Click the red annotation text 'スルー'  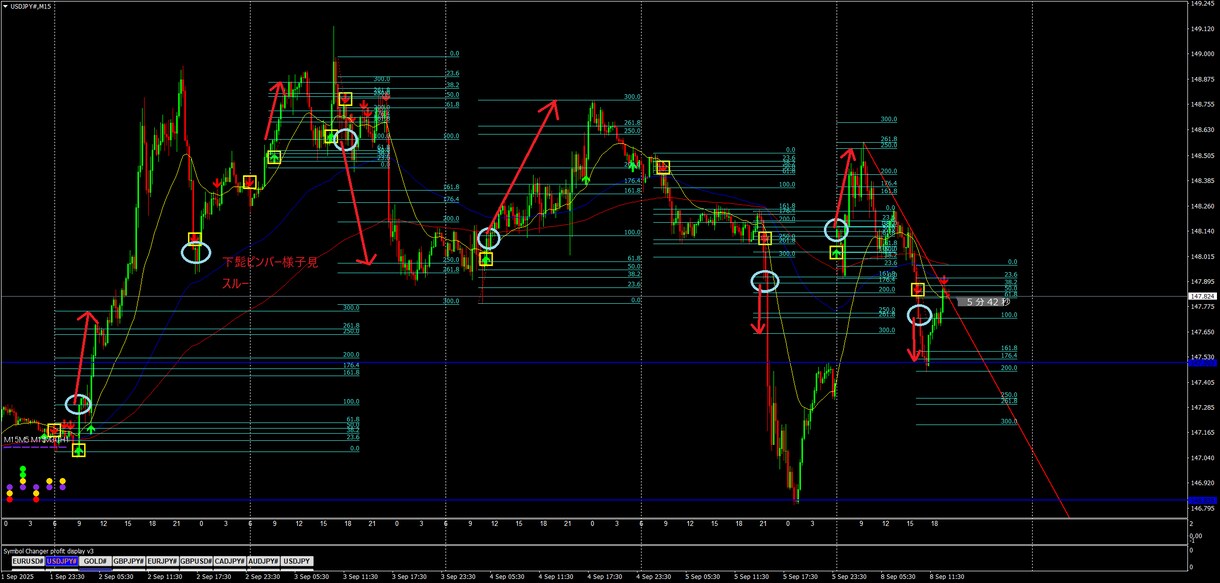236,284
